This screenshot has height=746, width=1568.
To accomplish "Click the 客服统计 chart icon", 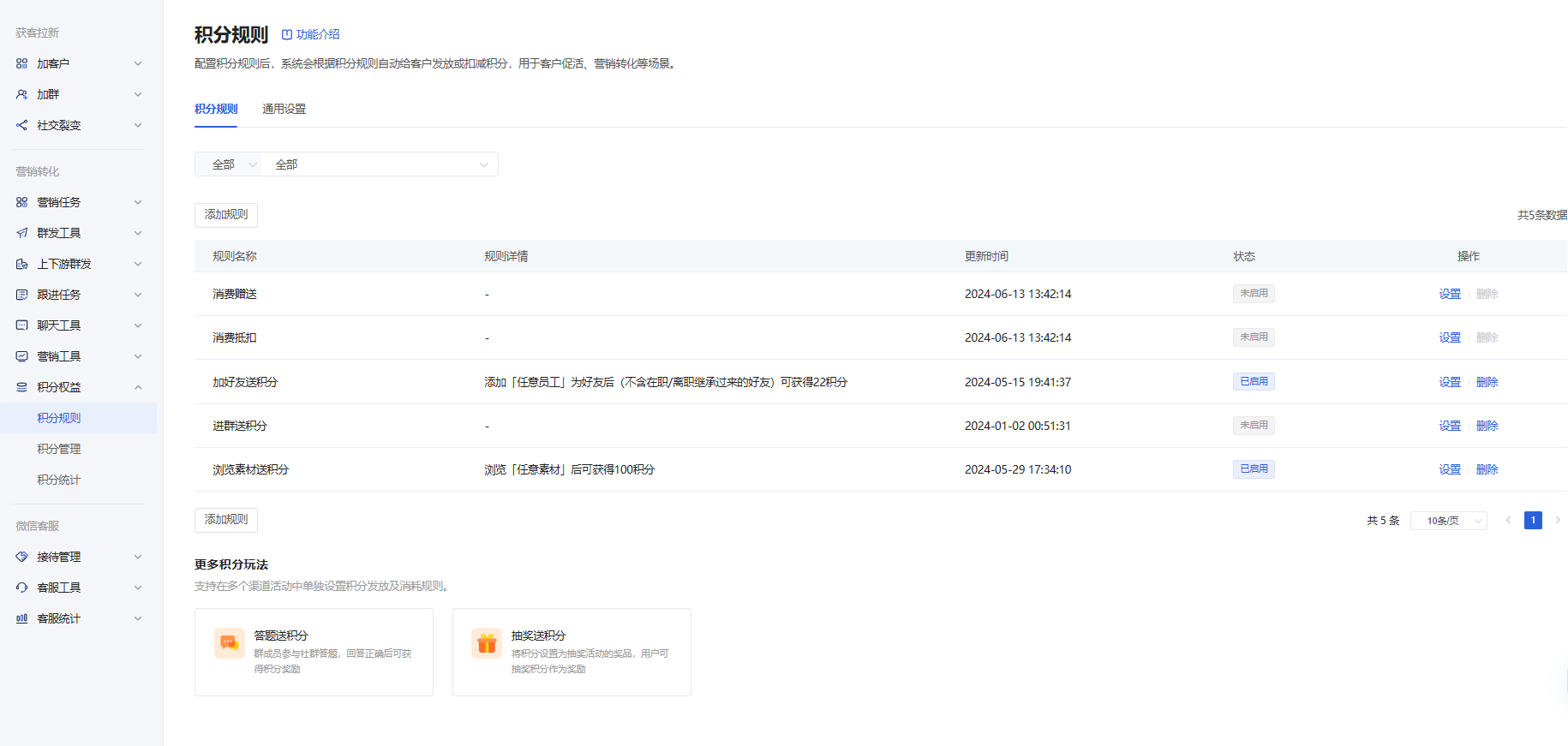I will pyautogui.click(x=21, y=618).
